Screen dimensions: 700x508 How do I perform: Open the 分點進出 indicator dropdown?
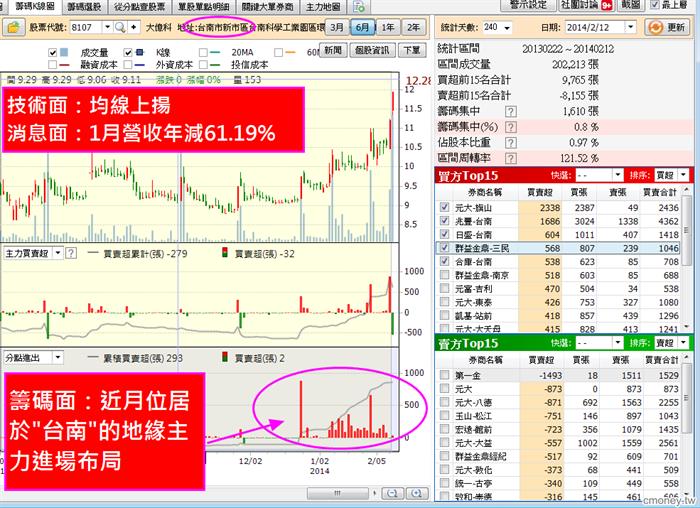coord(58,358)
